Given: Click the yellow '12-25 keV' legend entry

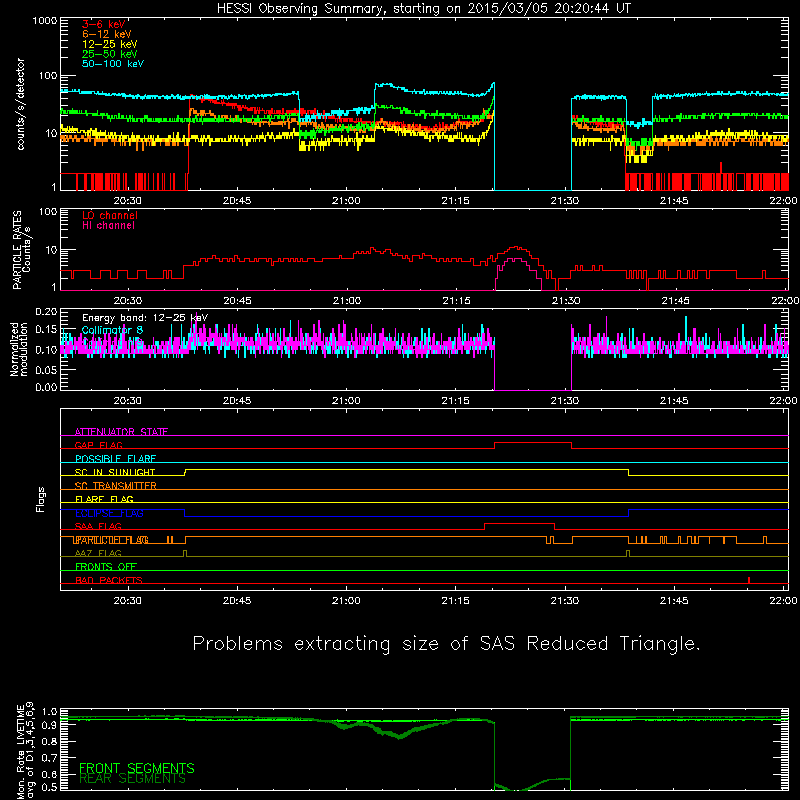Looking at the screenshot, I should [110, 44].
